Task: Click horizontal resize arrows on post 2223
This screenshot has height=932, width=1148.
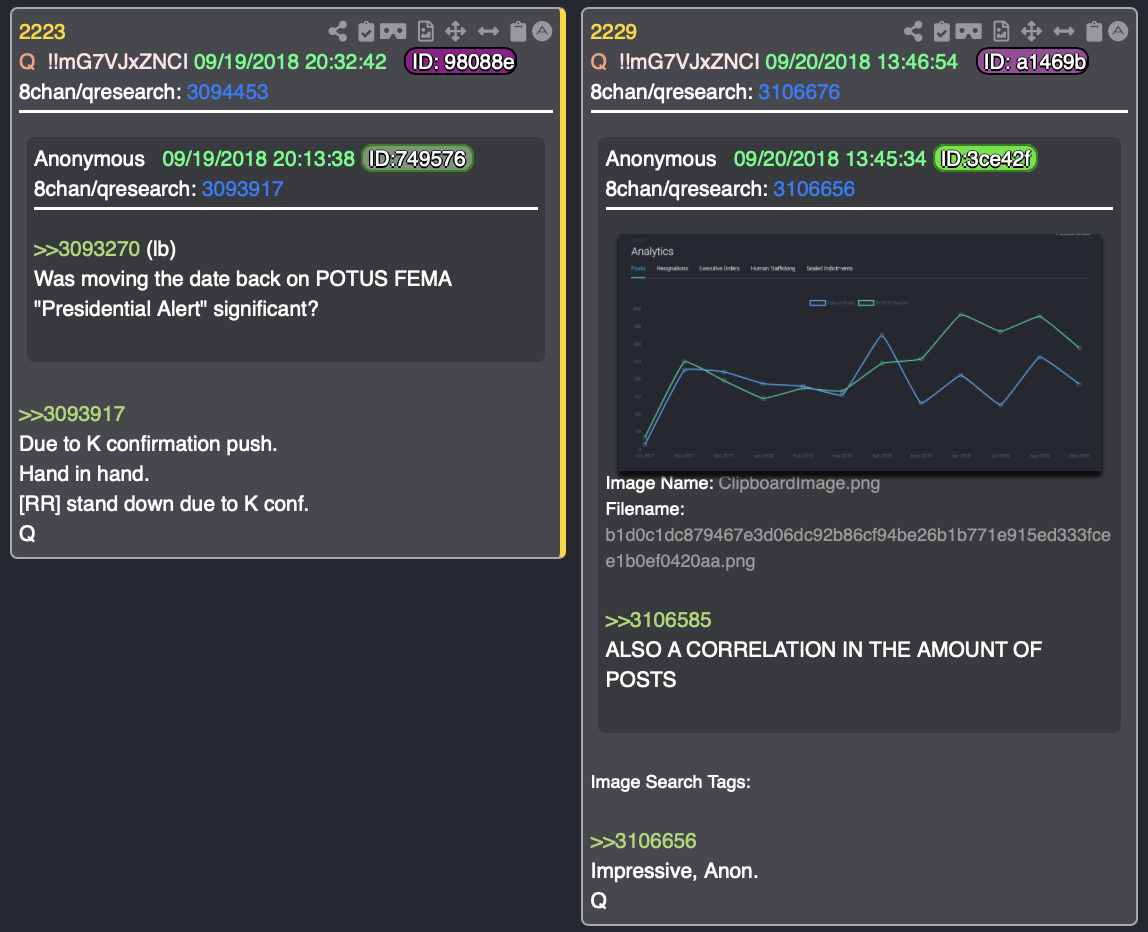Action: 488,31
